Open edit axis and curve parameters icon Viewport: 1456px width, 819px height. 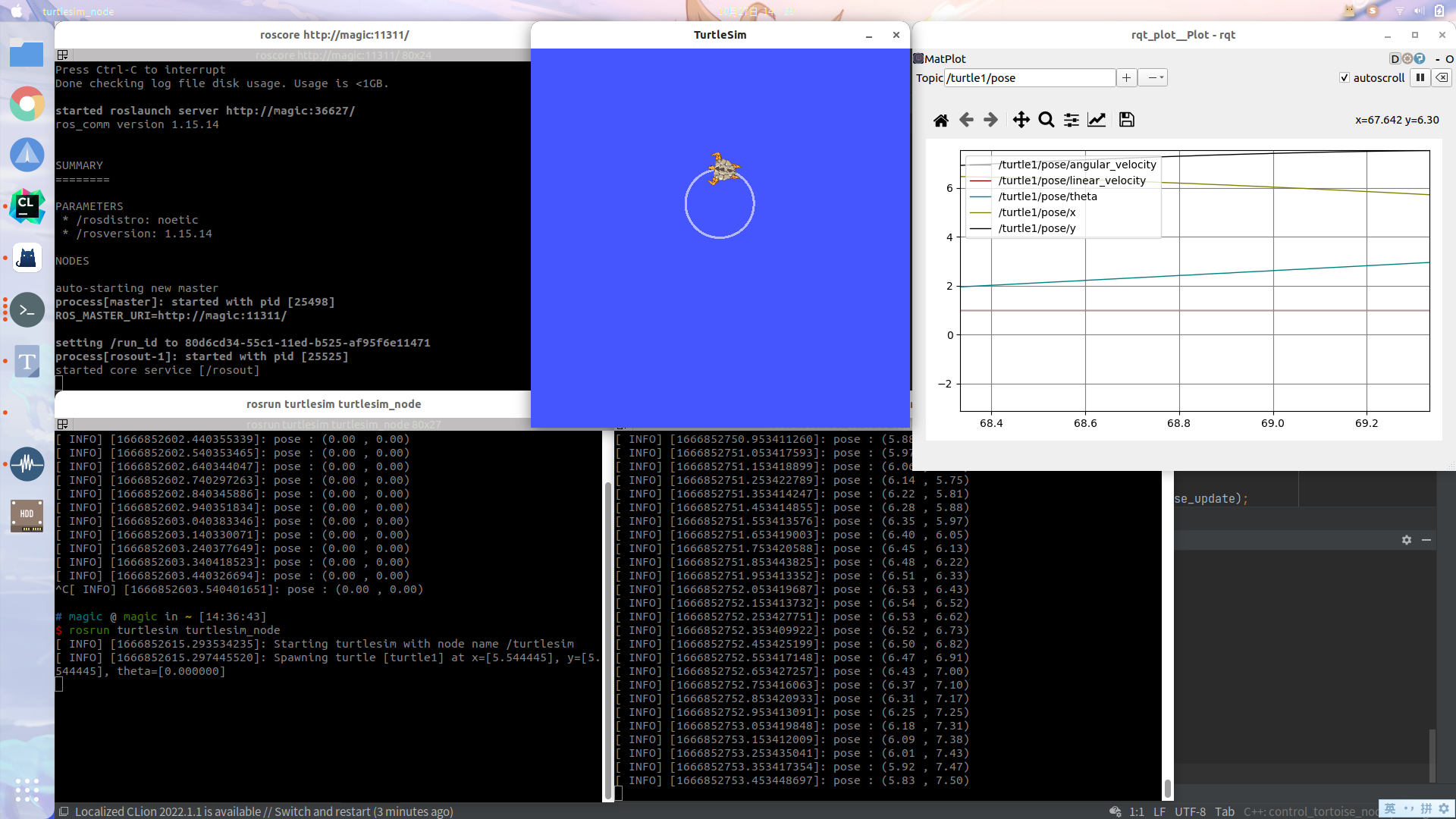pos(1097,120)
